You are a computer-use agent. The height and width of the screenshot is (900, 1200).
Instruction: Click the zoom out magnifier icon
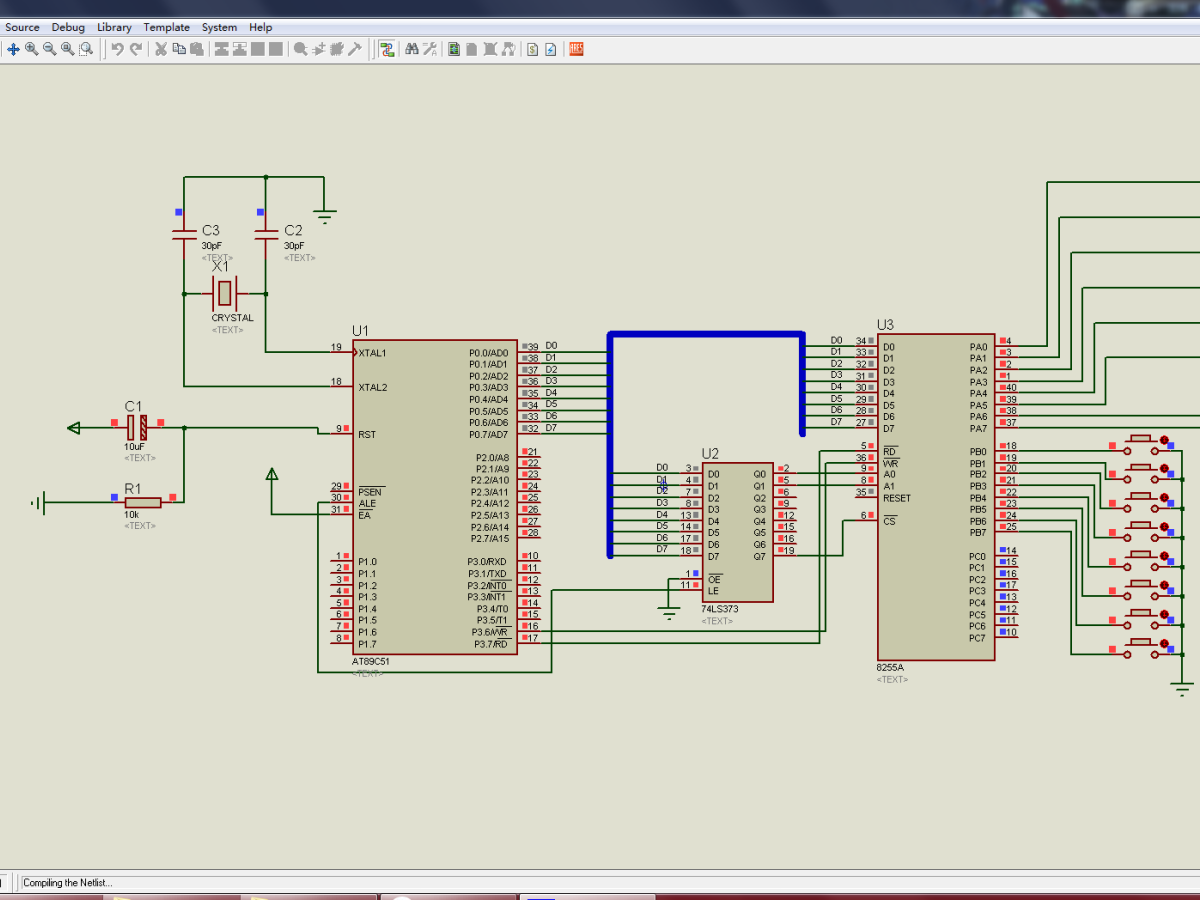pos(49,49)
